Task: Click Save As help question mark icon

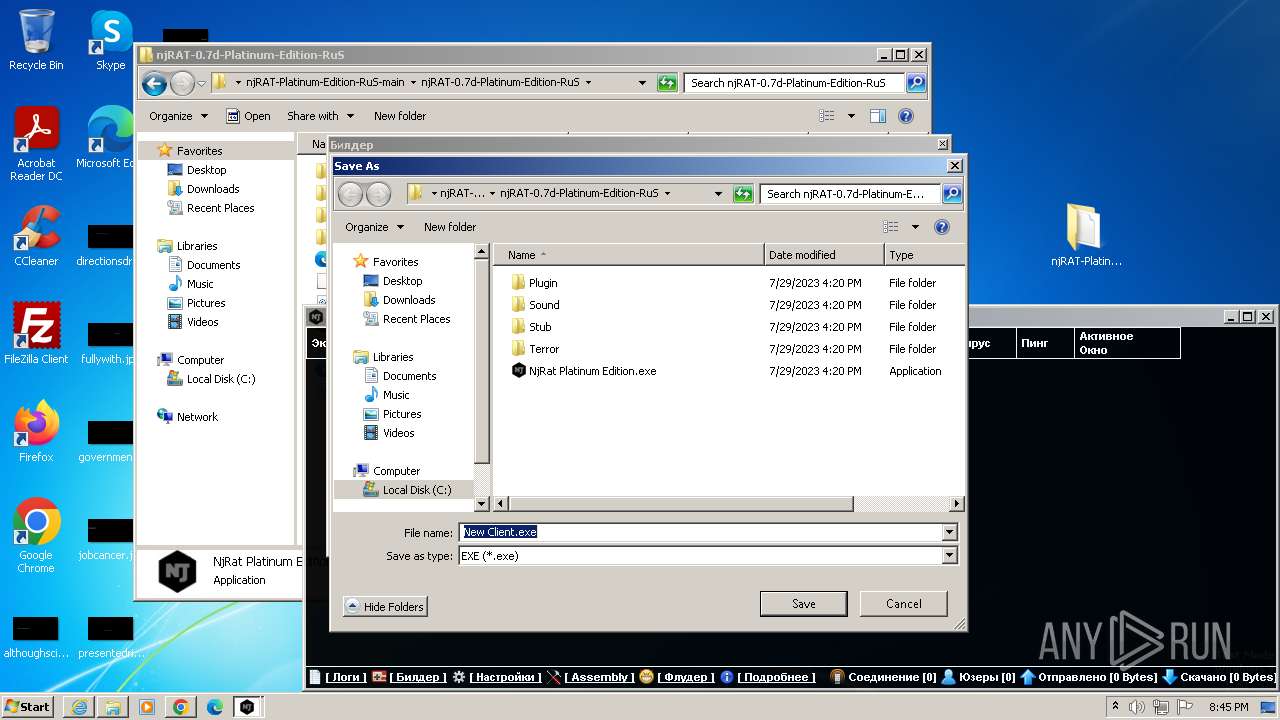Action: pyautogui.click(x=941, y=227)
